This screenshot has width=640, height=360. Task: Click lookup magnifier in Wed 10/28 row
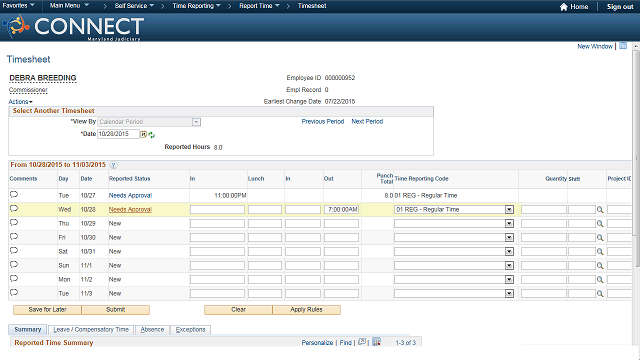pos(600,210)
